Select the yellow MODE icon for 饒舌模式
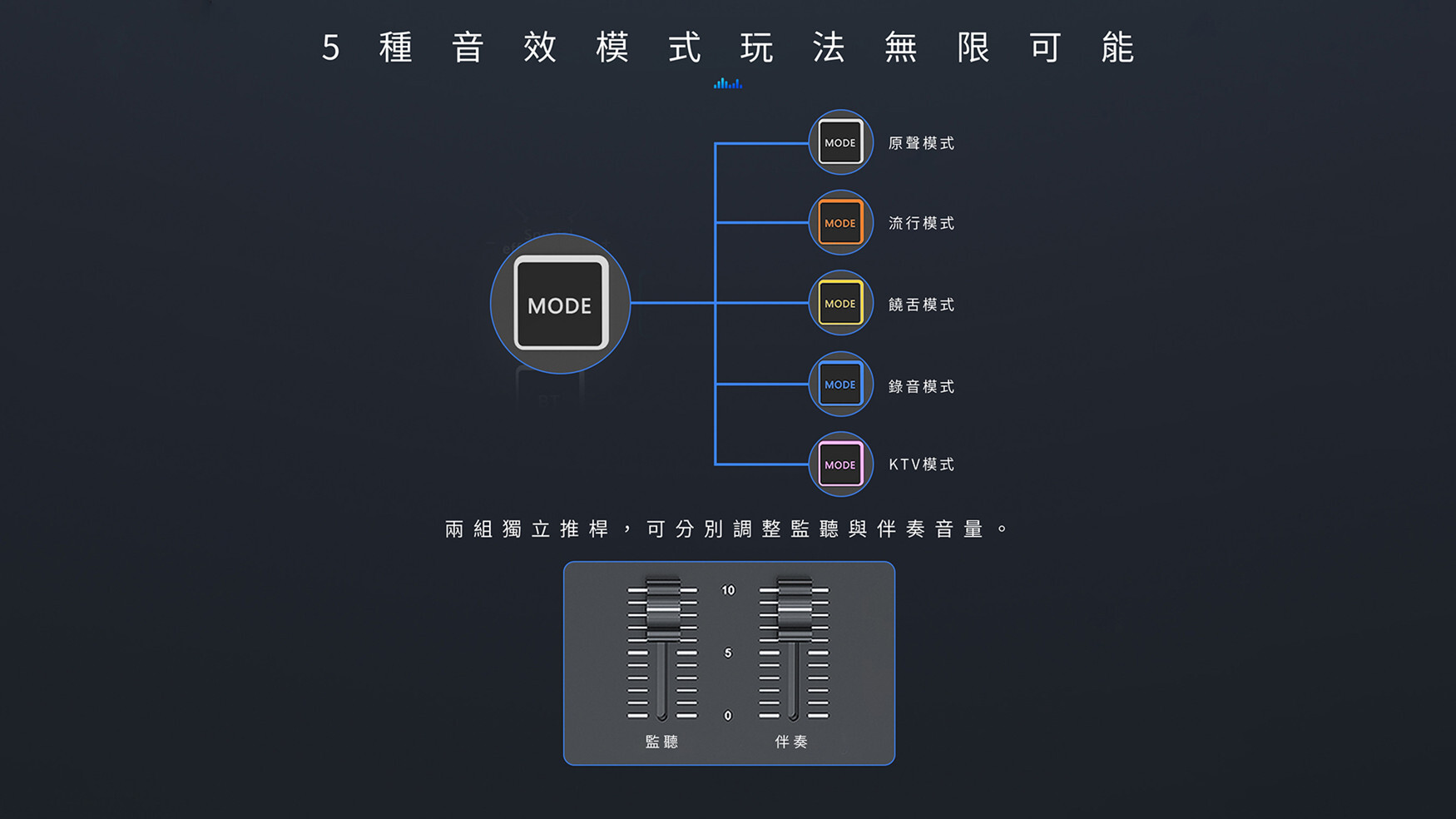Viewport: 1456px width, 819px height. click(x=839, y=304)
